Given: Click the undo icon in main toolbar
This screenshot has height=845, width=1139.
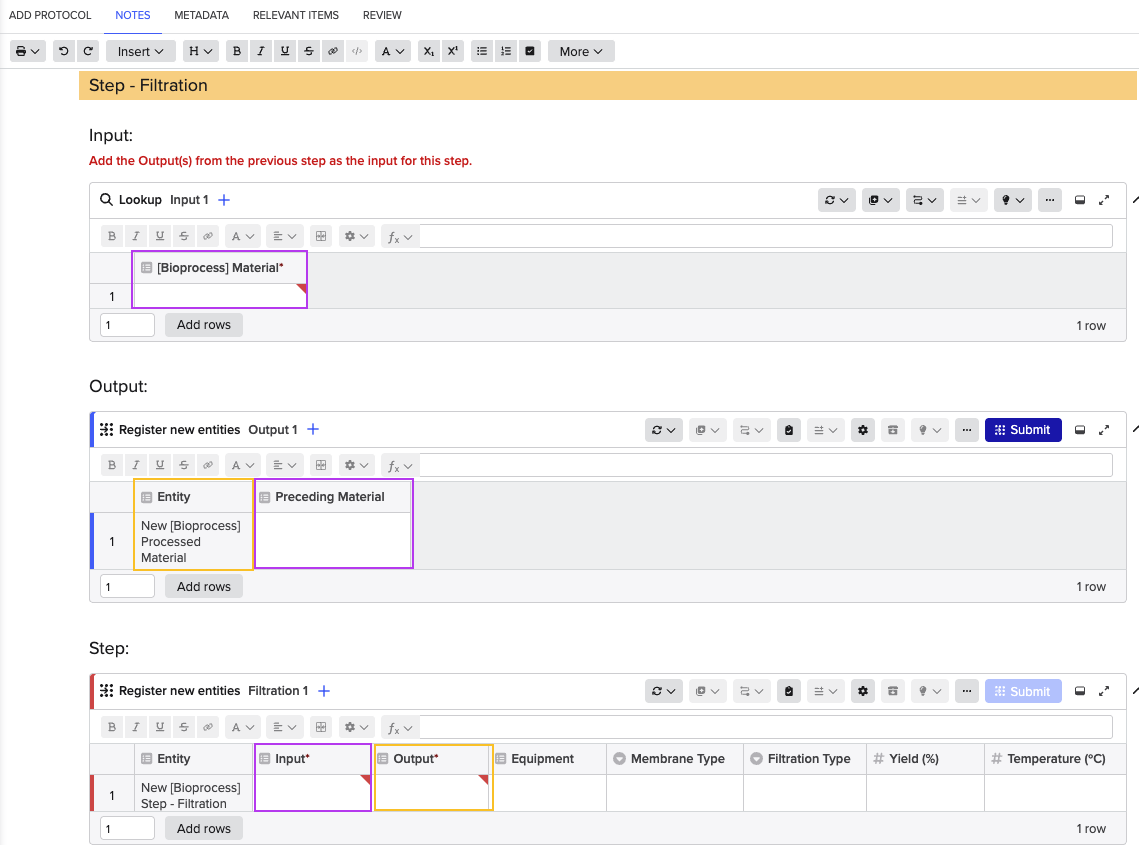Looking at the screenshot, I should (x=64, y=51).
